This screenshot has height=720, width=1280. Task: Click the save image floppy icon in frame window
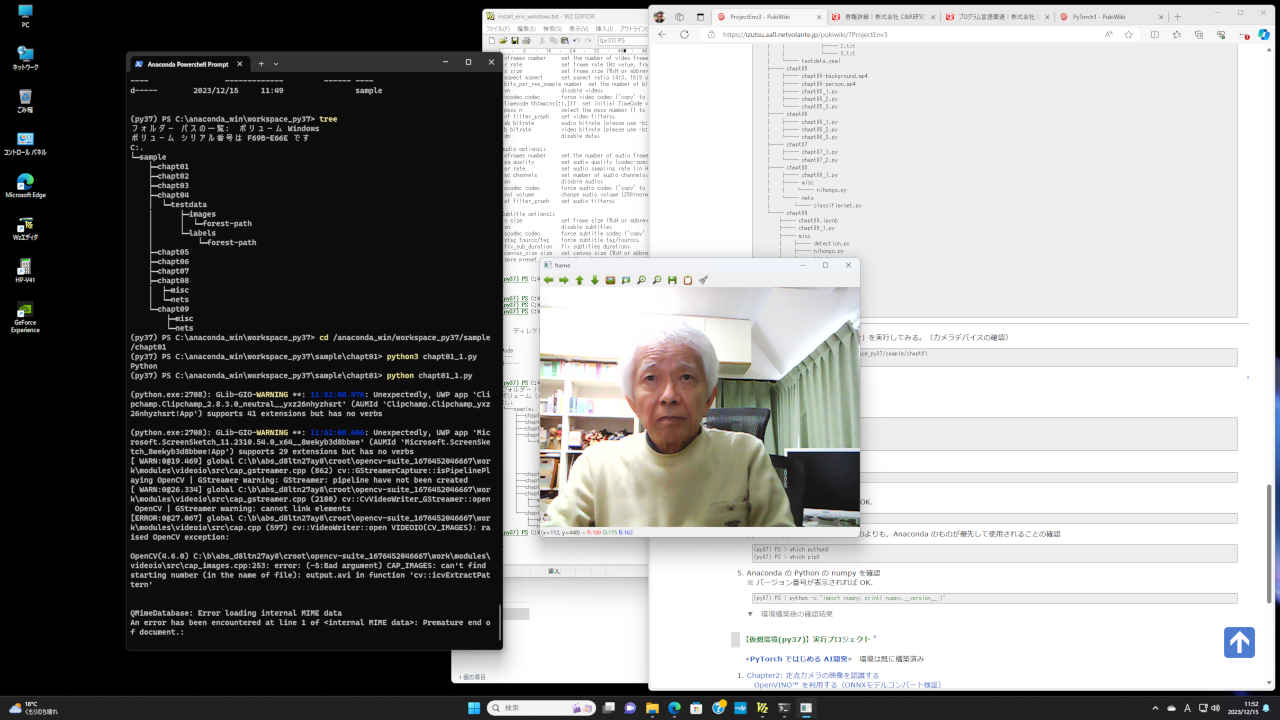click(x=672, y=281)
